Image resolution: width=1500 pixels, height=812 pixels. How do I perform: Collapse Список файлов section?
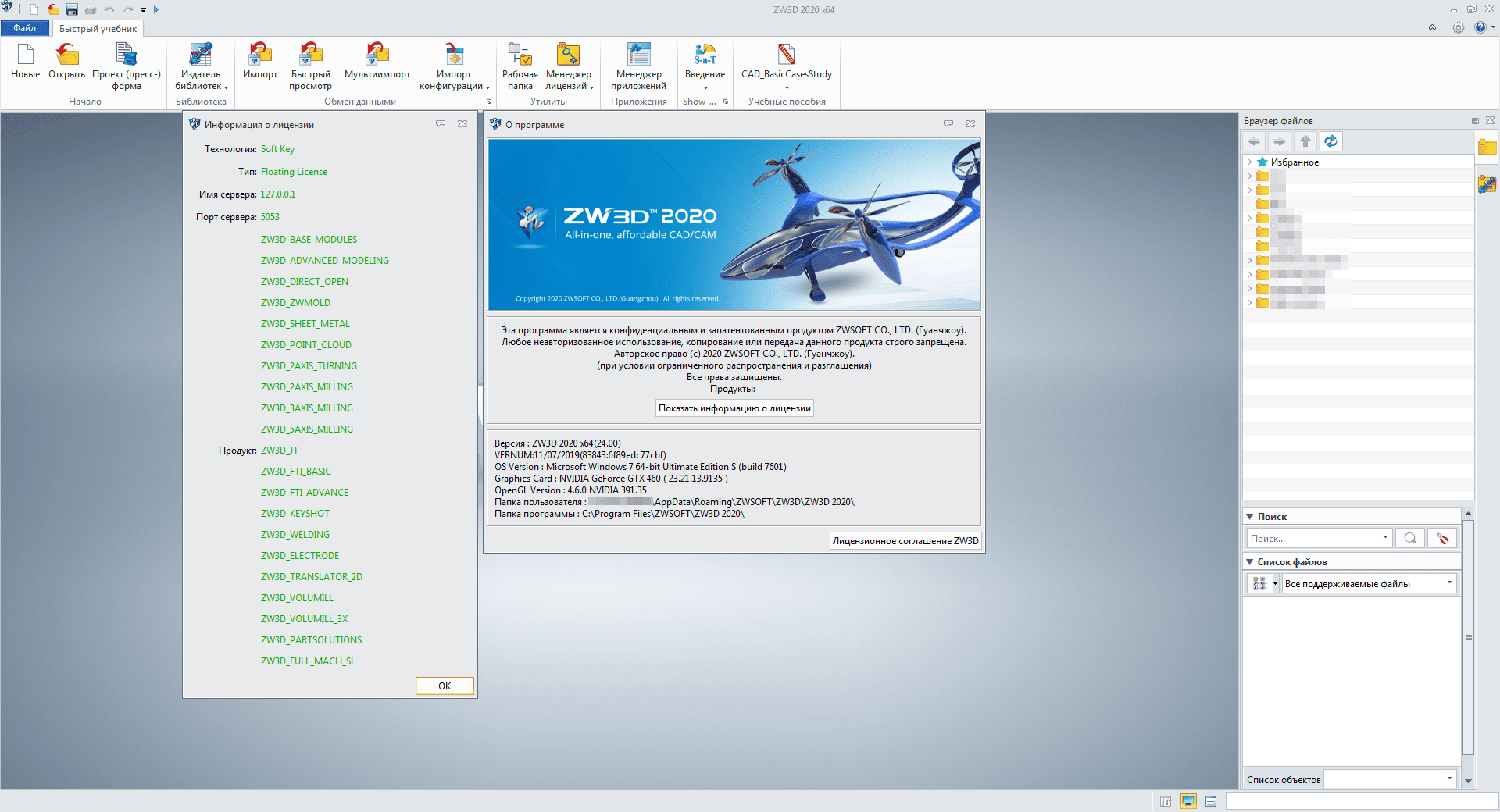point(1250,562)
